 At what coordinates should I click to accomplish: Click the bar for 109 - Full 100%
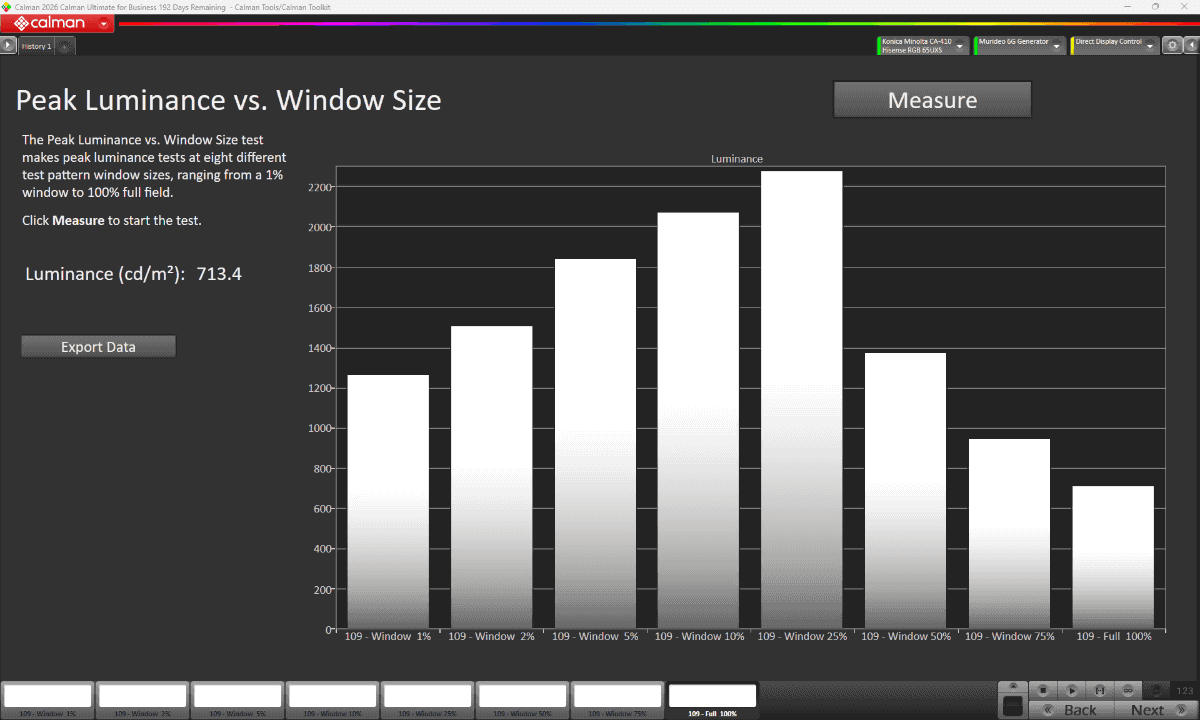pos(1113,558)
